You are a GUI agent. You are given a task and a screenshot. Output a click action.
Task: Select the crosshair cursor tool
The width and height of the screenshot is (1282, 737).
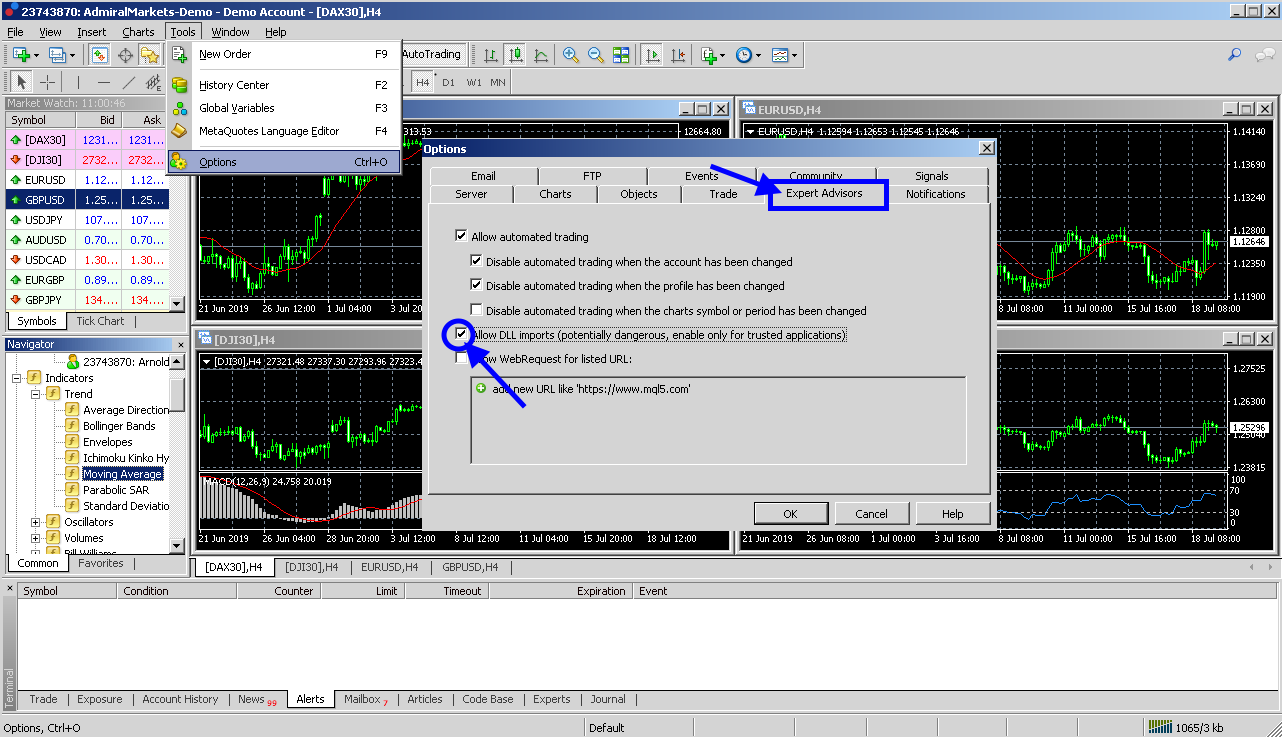click(x=47, y=82)
